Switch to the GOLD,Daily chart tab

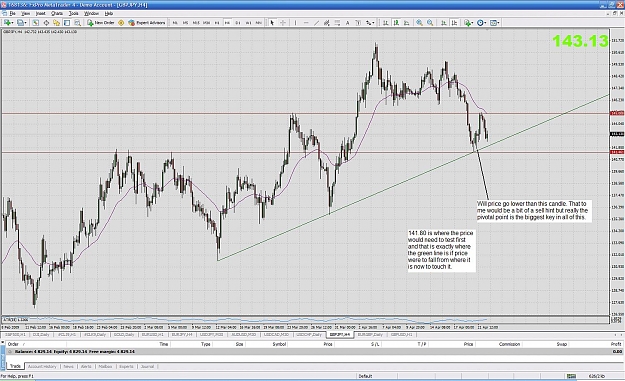[124, 334]
